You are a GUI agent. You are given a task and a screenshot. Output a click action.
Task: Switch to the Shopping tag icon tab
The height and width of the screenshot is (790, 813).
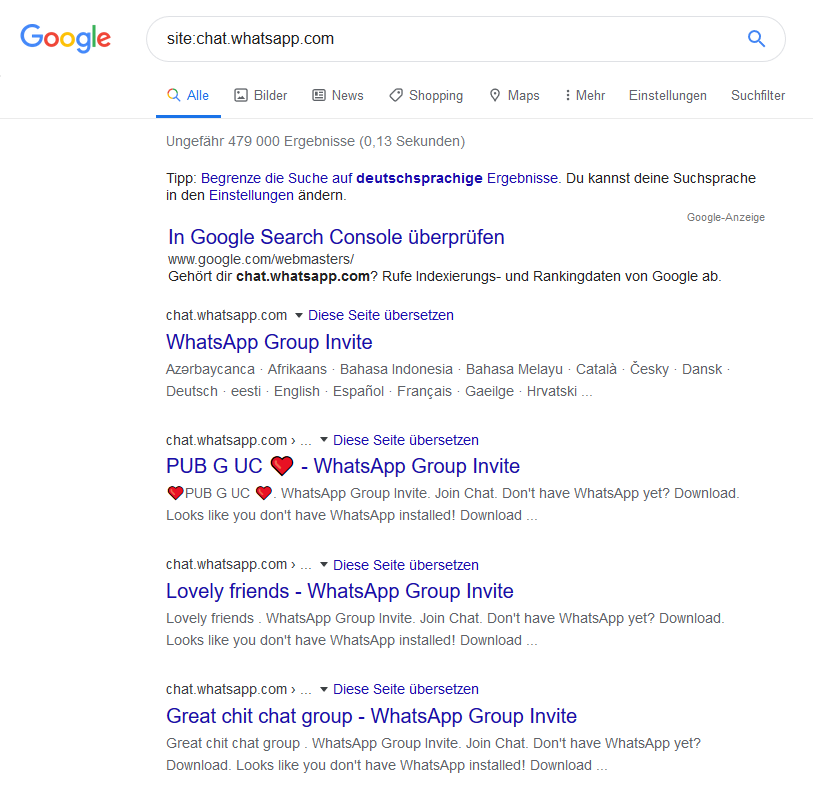pyautogui.click(x=396, y=95)
